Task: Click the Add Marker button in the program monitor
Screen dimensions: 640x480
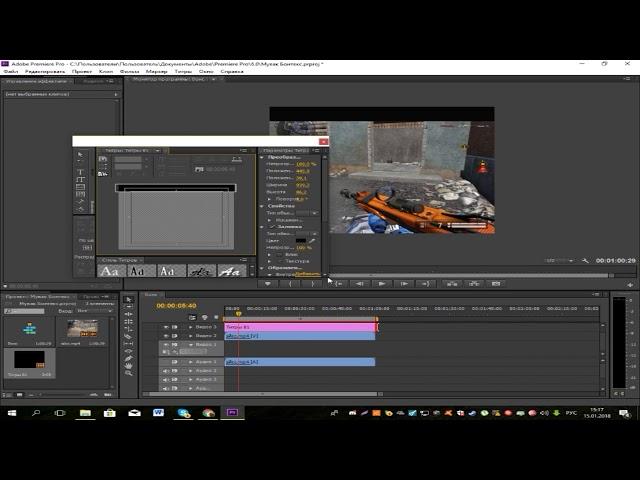Action: (x=268, y=284)
